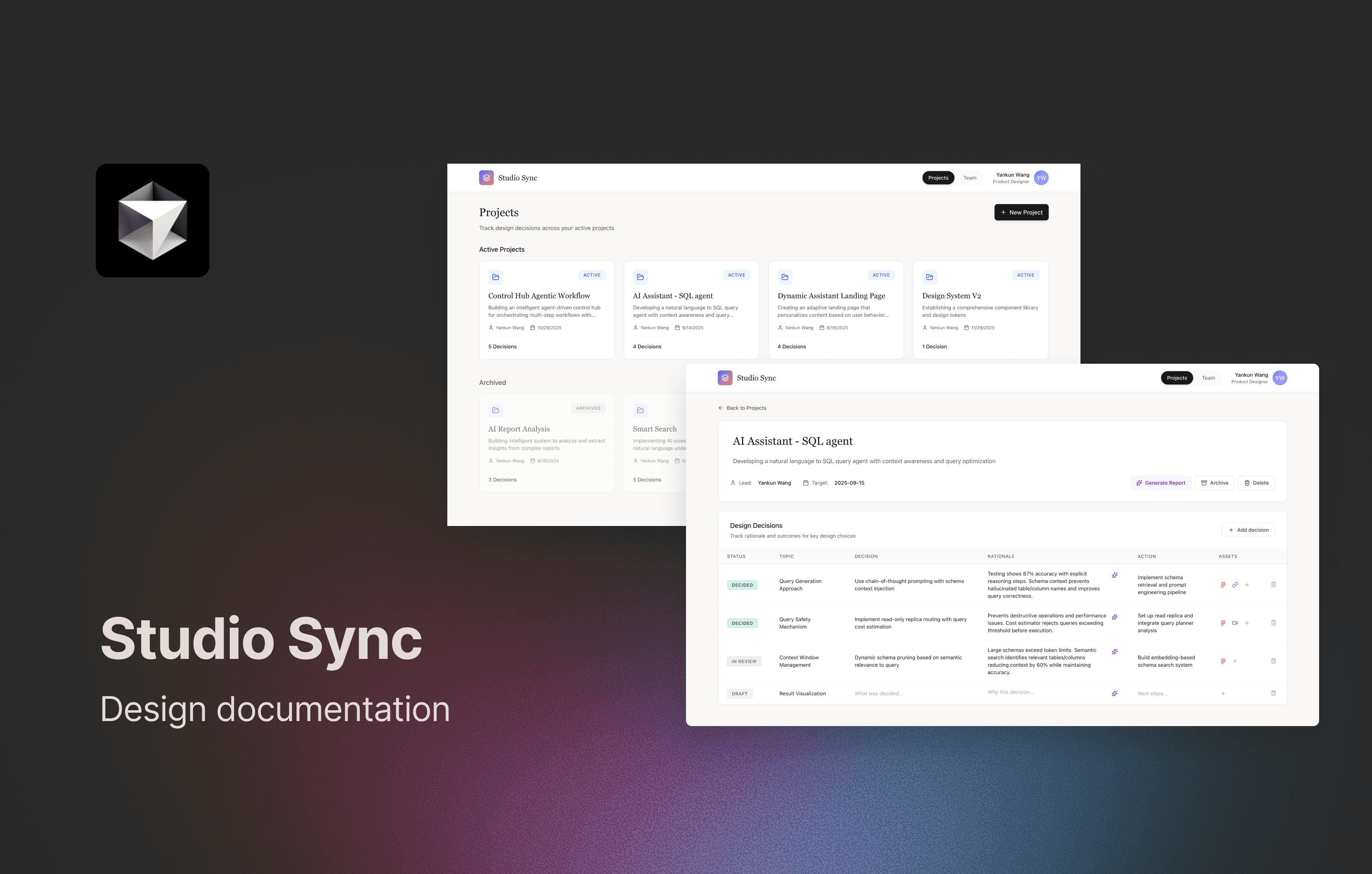The width and height of the screenshot is (1372, 874).
Task: Delete the Result Visualization decision row
Action: (x=1273, y=694)
